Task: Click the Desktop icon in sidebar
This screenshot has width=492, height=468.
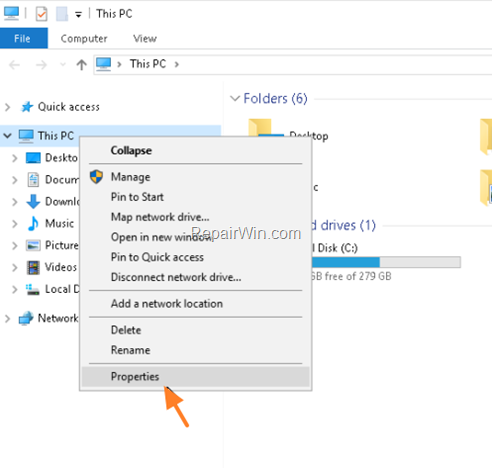Action: click(x=33, y=158)
